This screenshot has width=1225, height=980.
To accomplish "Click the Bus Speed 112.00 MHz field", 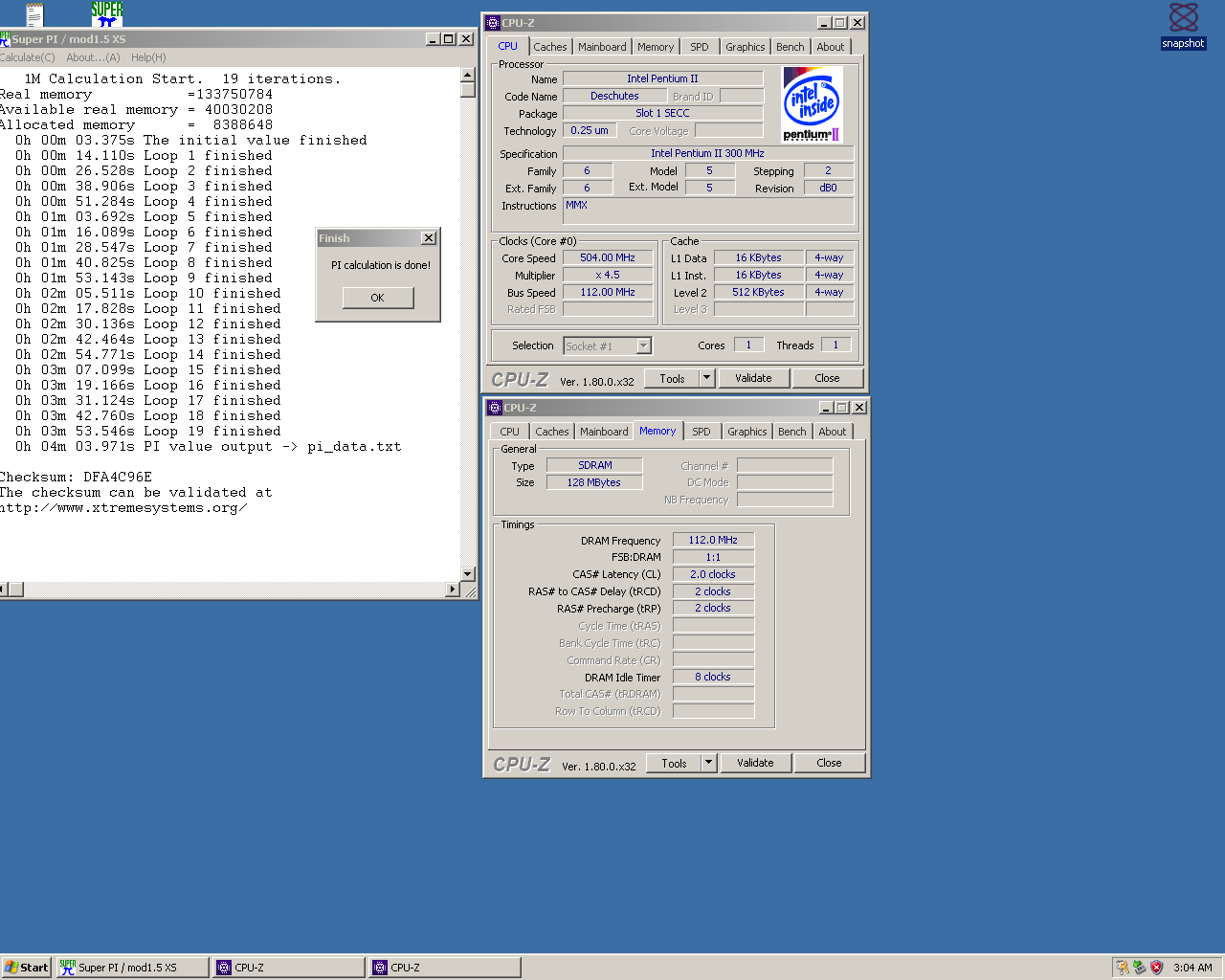I will tap(608, 292).
